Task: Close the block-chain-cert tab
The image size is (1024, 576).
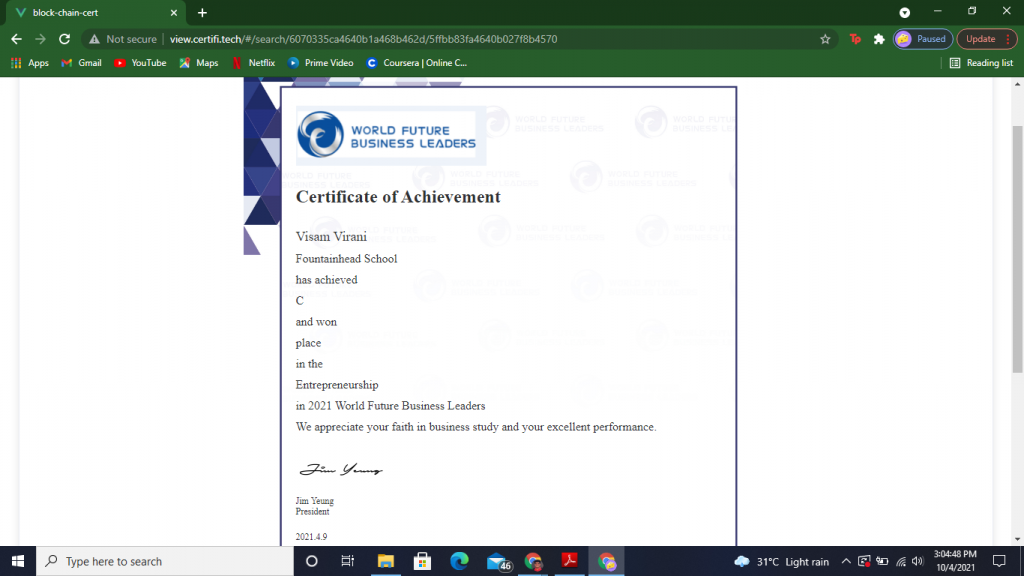Action: click(x=174, y=12)
